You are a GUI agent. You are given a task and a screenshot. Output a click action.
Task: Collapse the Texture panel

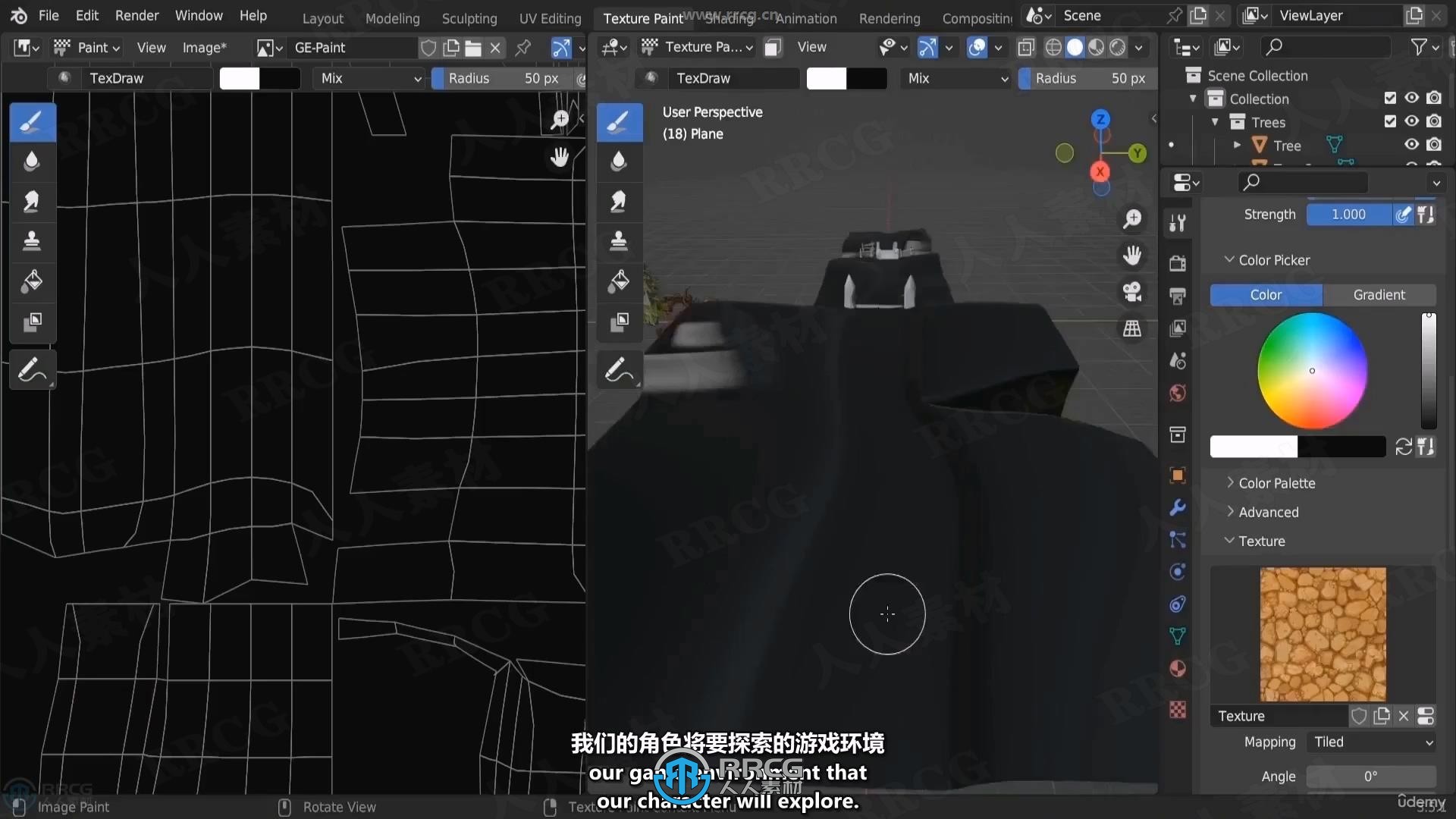pos(1229,541)
